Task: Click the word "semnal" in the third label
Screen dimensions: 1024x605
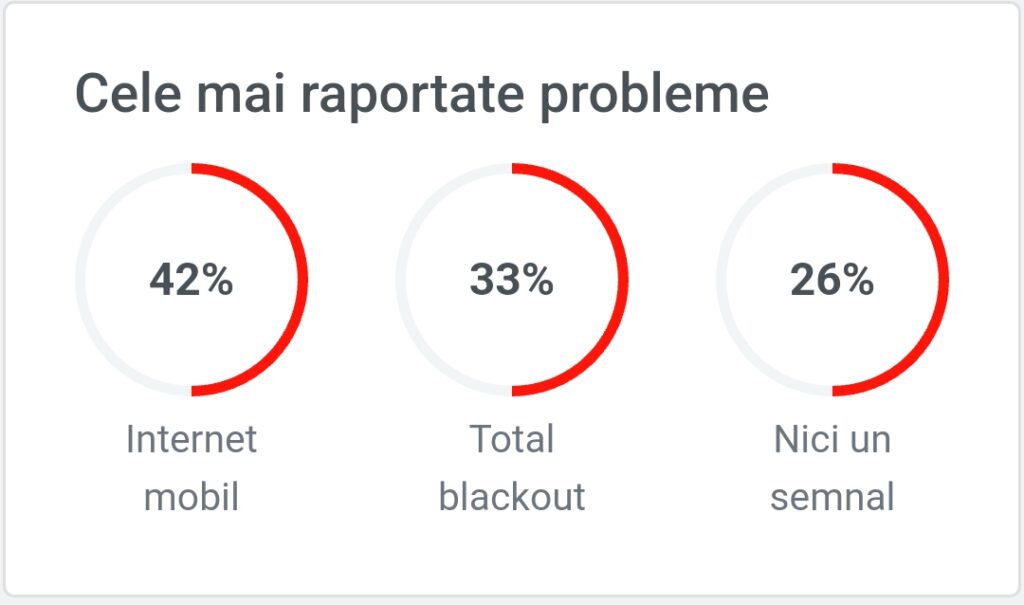Action: 833,498
